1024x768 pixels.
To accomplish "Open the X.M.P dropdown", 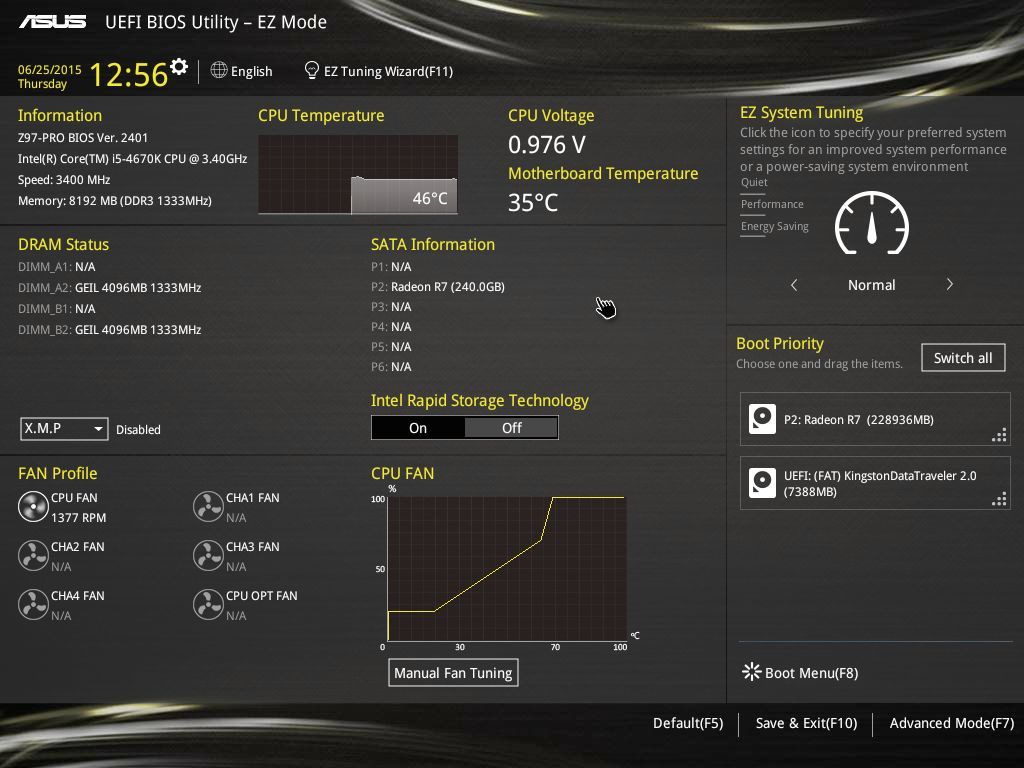I will pyautogui.click(x=64, y=428).
